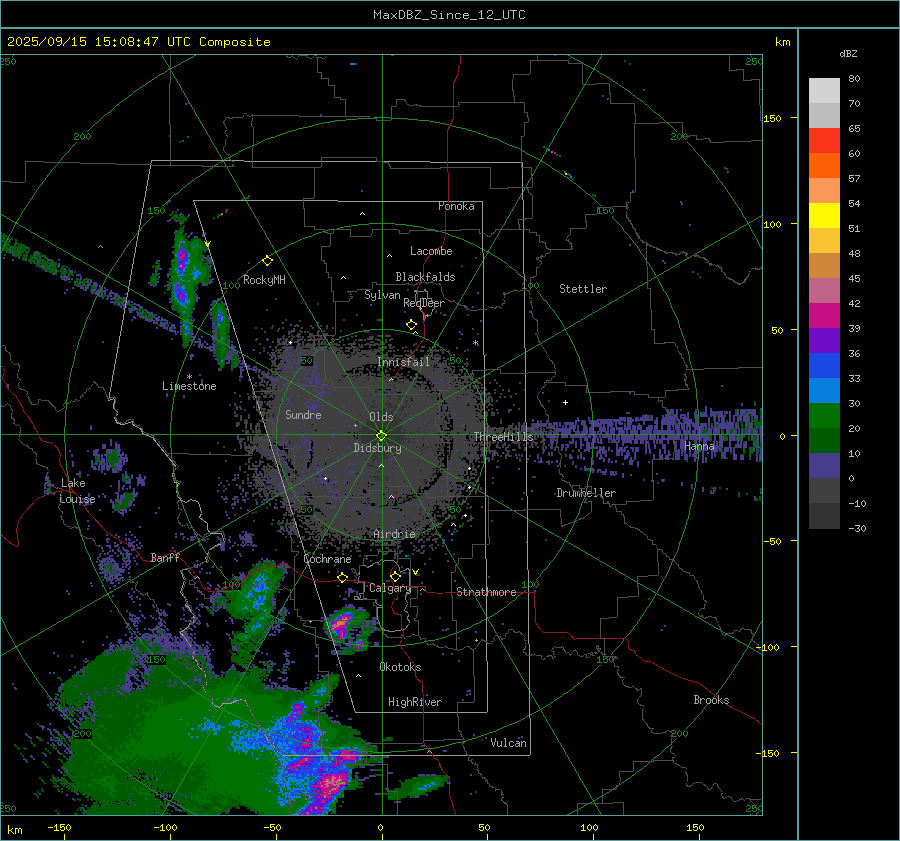900x841 pixels.
Task: Click the Olds city label
Action: click(381, 417)
